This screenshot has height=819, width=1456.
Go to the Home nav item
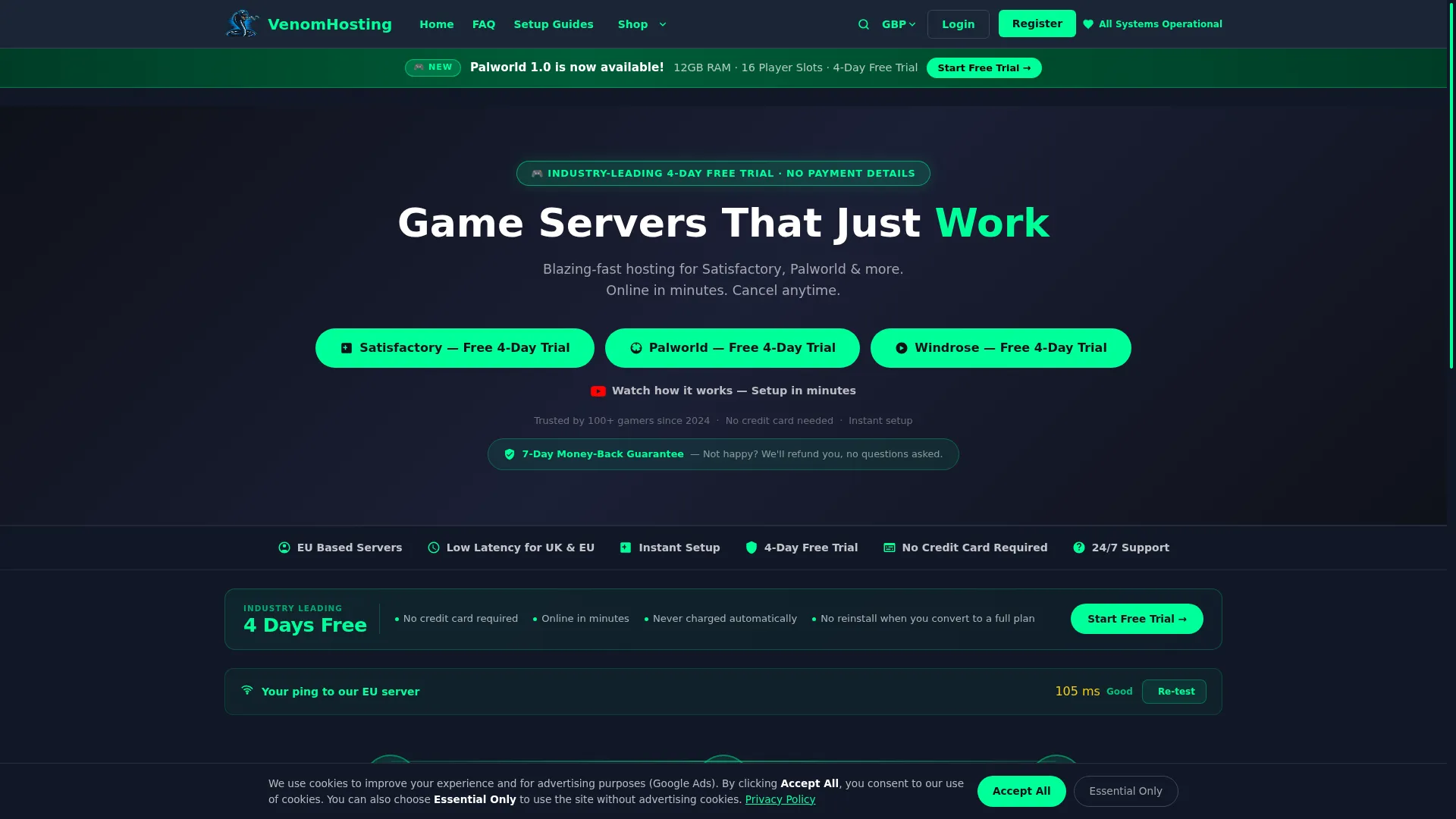pos(437,24)
